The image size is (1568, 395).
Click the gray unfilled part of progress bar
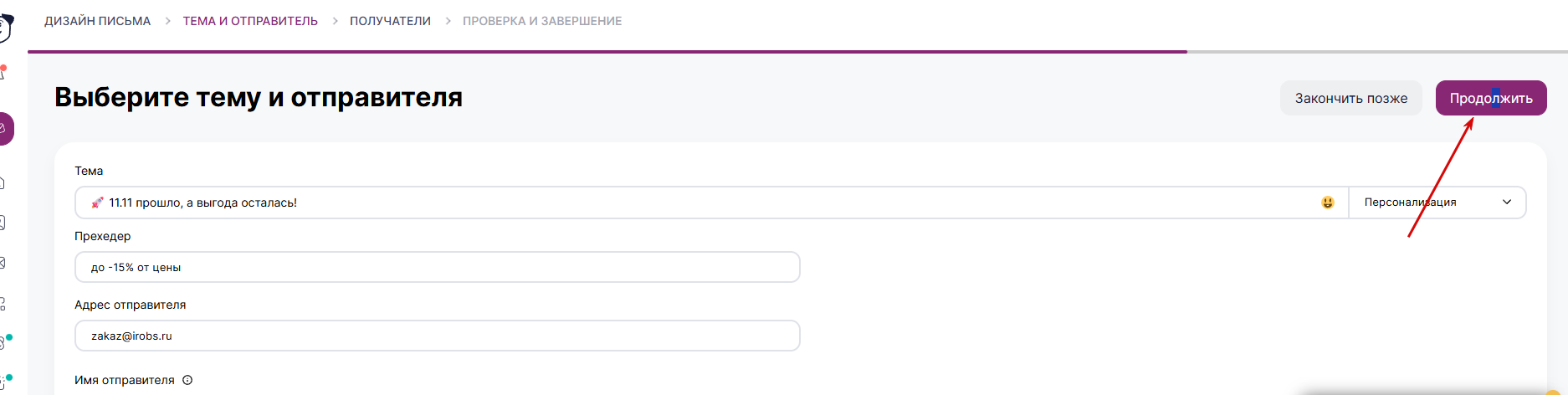1376,52
